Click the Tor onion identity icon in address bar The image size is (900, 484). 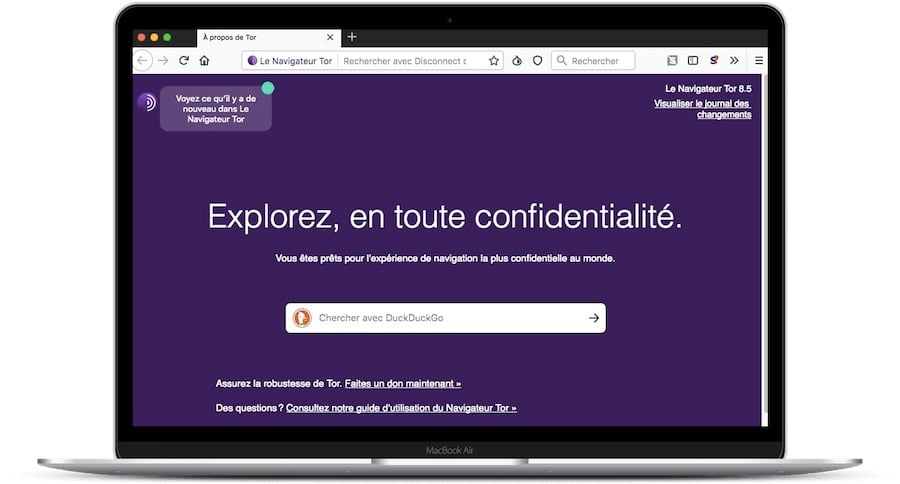pyautogui.click(x=252, y=60)
